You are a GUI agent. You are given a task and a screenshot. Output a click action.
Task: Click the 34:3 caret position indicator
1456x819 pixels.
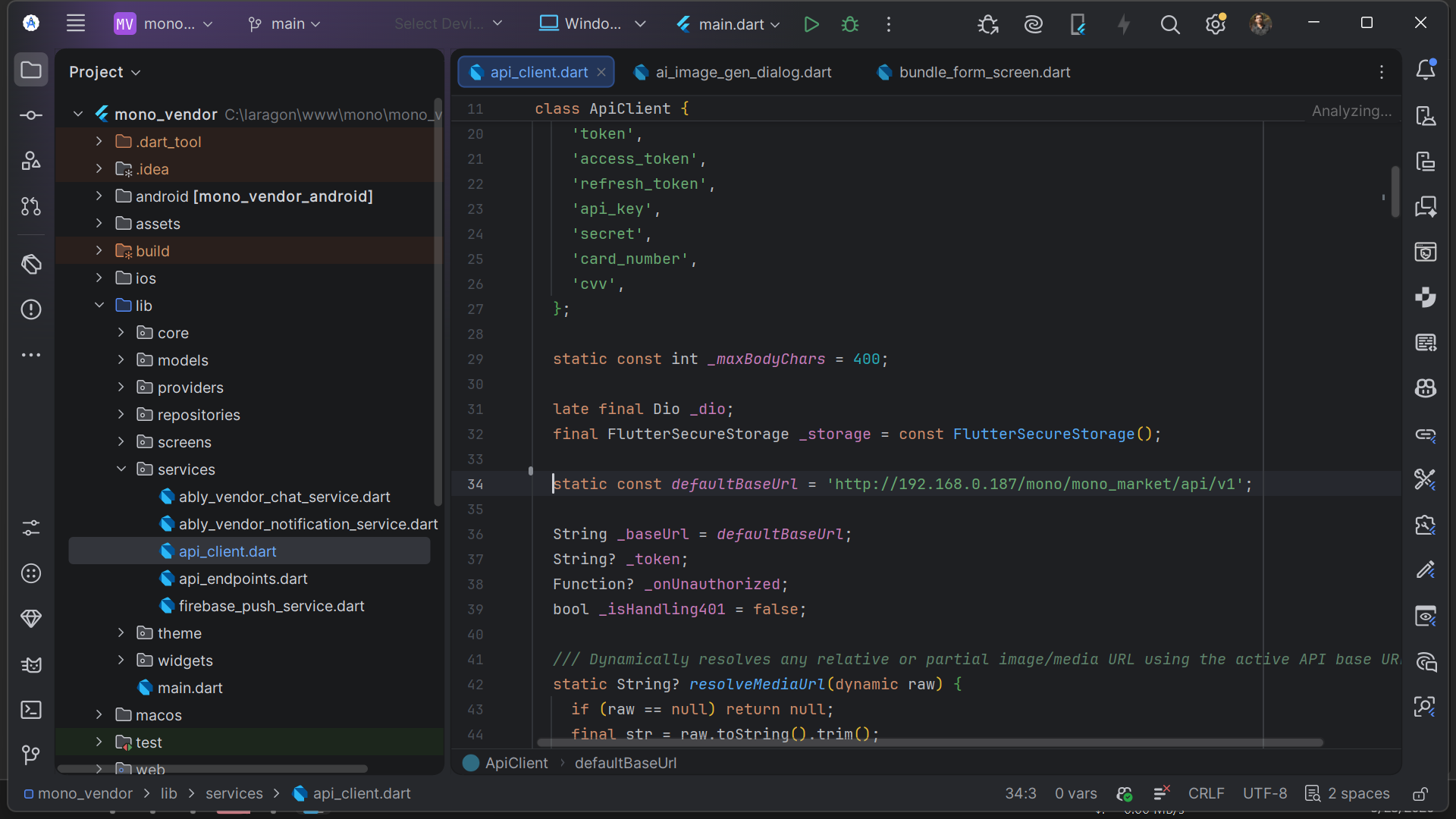tap(1021, 794)
